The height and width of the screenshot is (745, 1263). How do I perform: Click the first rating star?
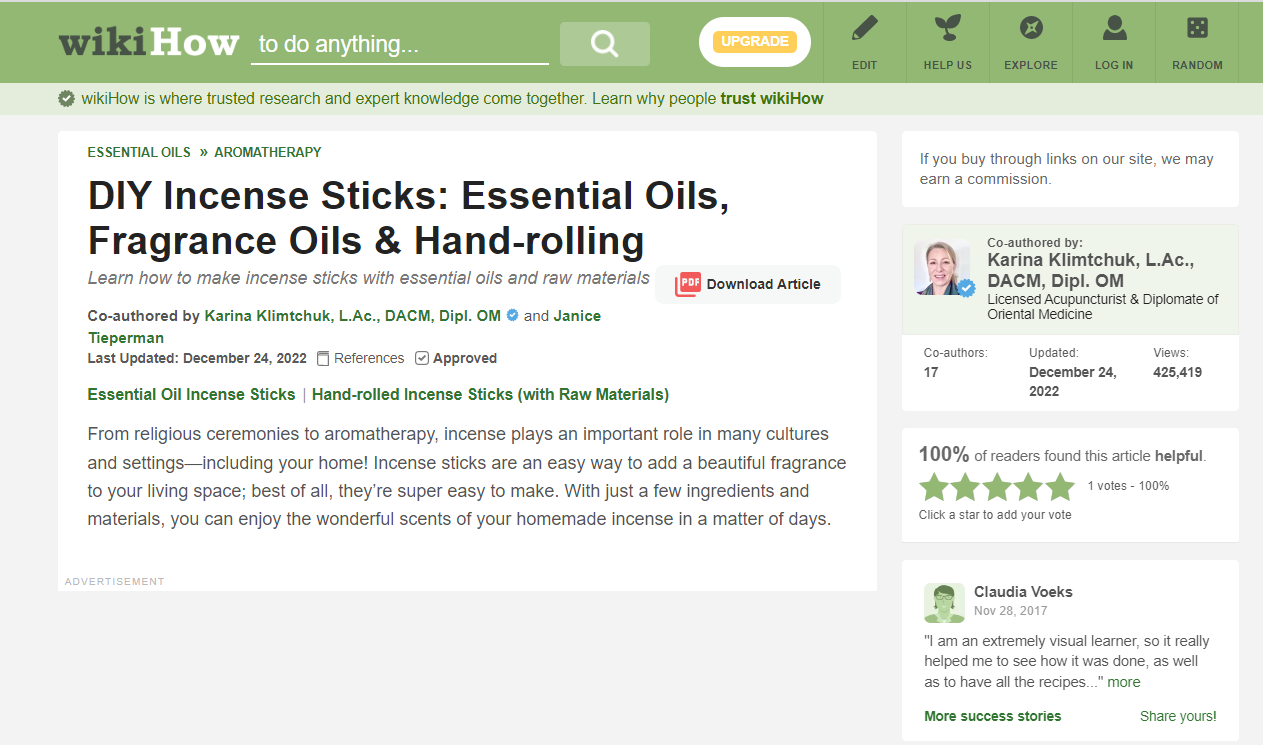coord(933,487)
